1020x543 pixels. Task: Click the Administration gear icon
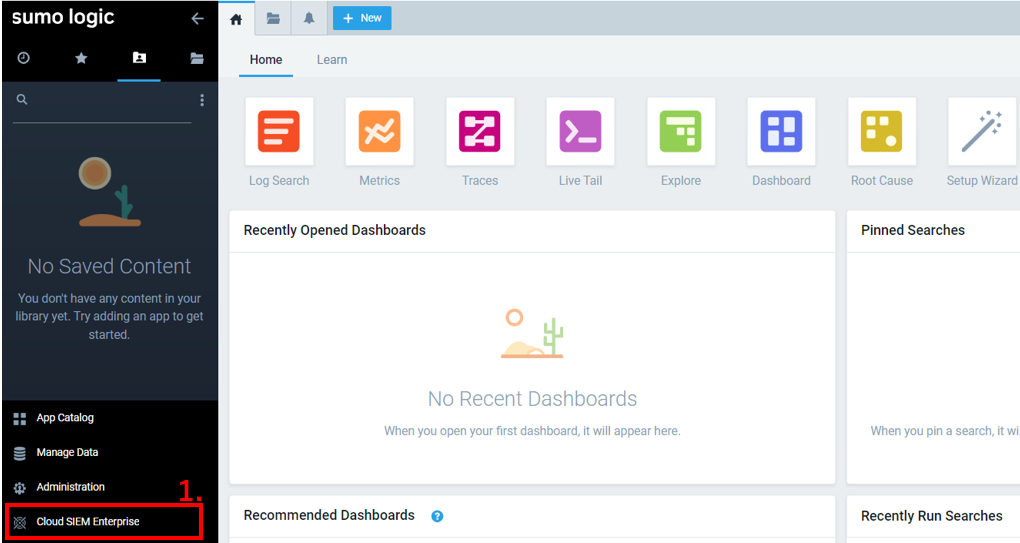(20, 488)
